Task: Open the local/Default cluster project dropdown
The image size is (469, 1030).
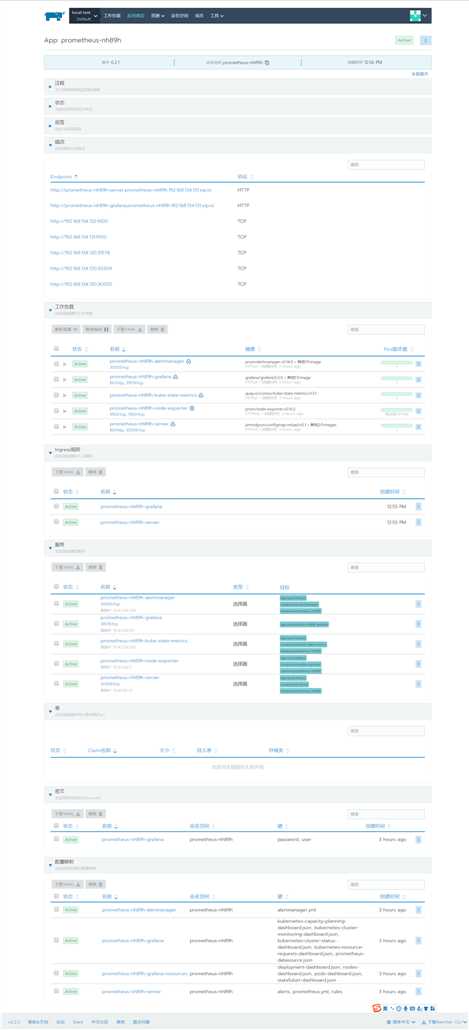Action: (x=85, y=15)
